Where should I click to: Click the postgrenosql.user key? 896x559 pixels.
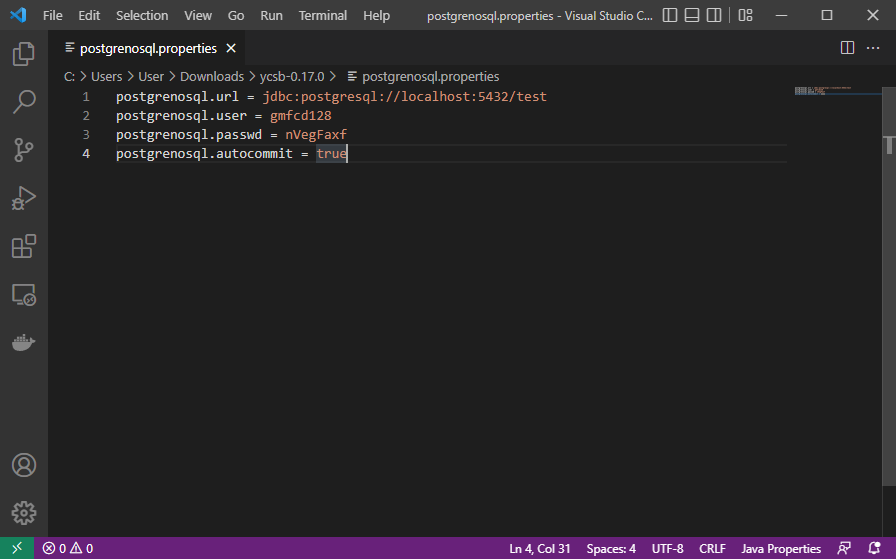pyautogui.click(x=181, y=115)
